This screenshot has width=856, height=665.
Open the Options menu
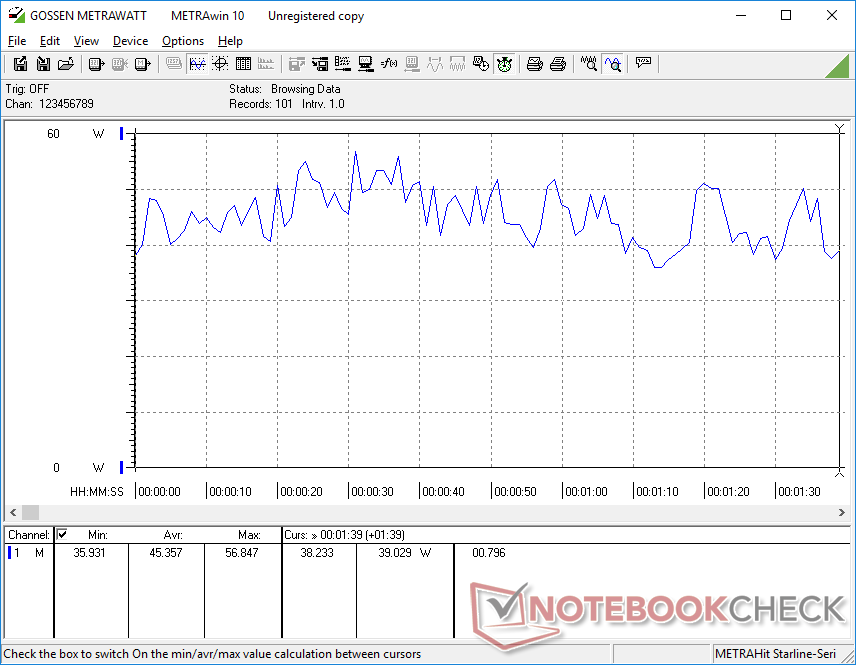coord(183,41)
